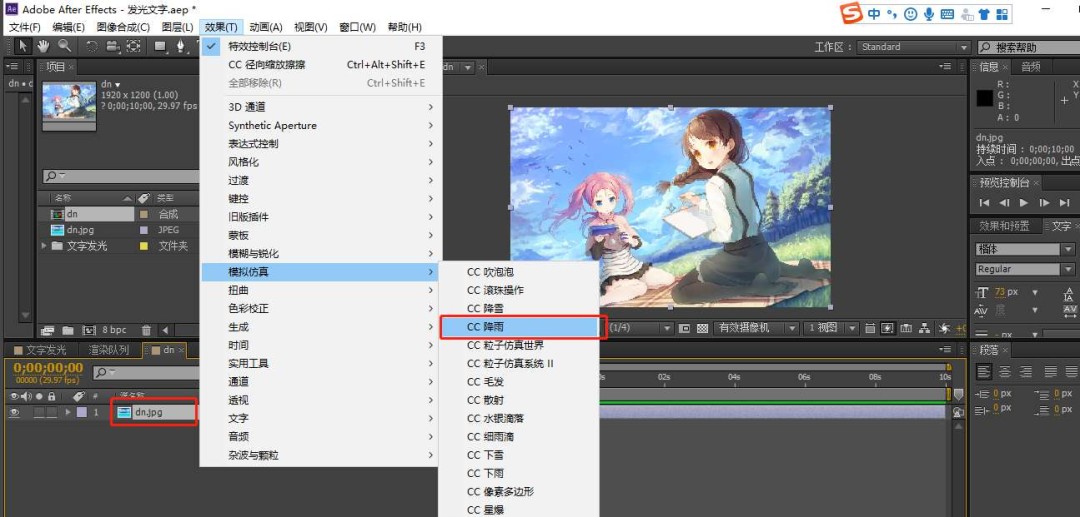Select the Unified Camera tool
This screenshot has width=1080, height=517.
coord(112,46)
